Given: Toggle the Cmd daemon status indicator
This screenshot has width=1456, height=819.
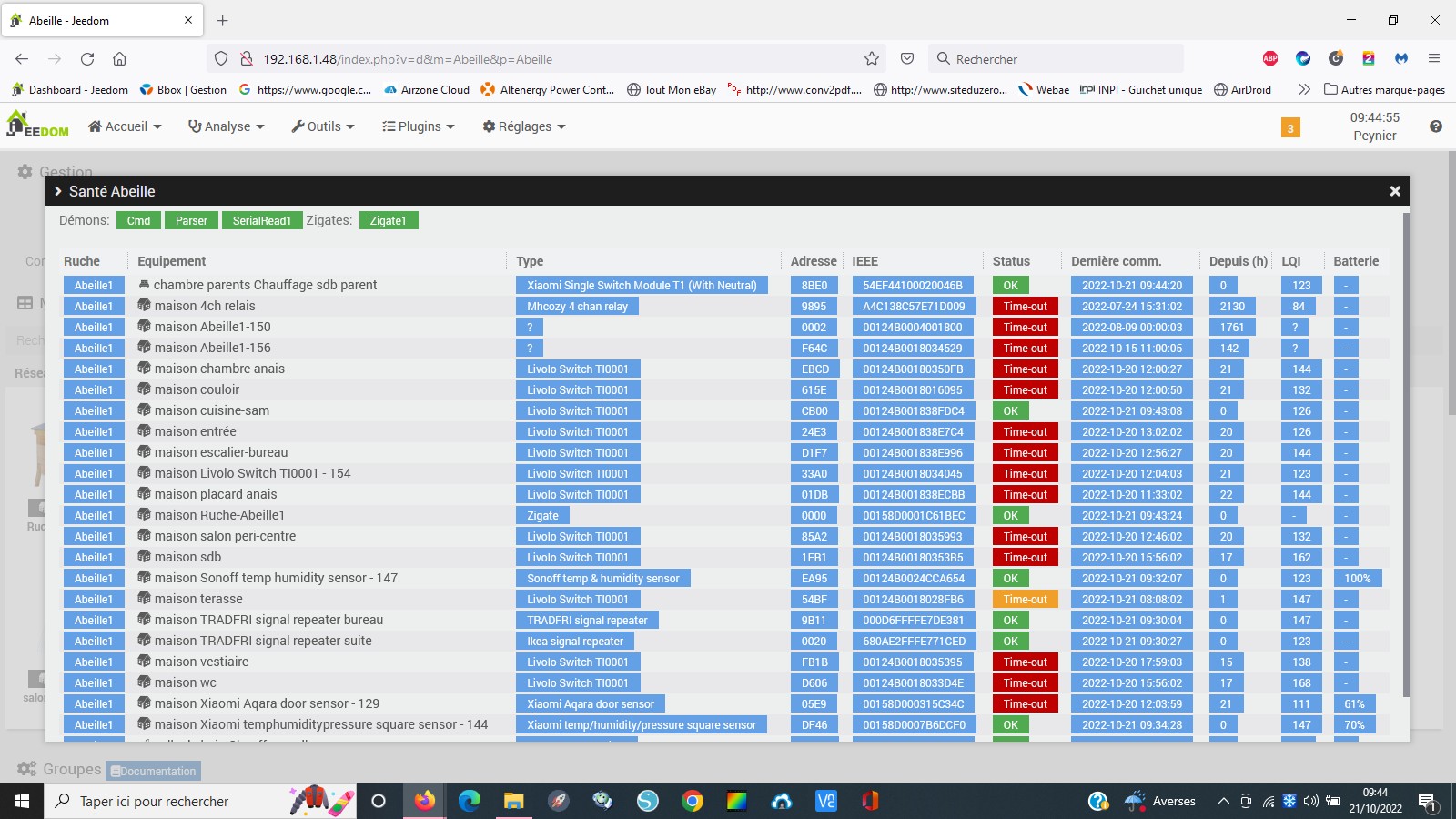Looking at the screenshot, I should tap(138, 220).
